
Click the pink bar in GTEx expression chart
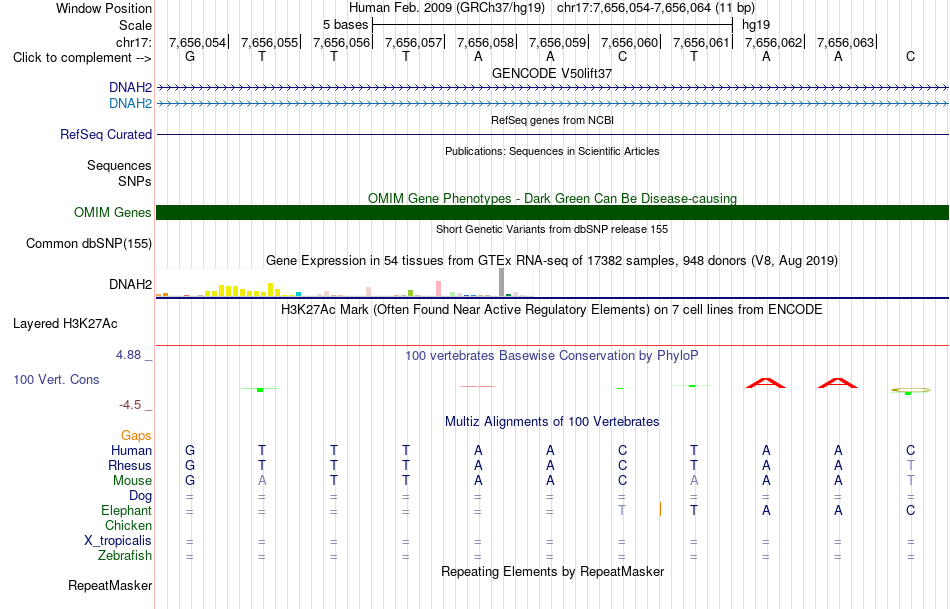point(438,288)
